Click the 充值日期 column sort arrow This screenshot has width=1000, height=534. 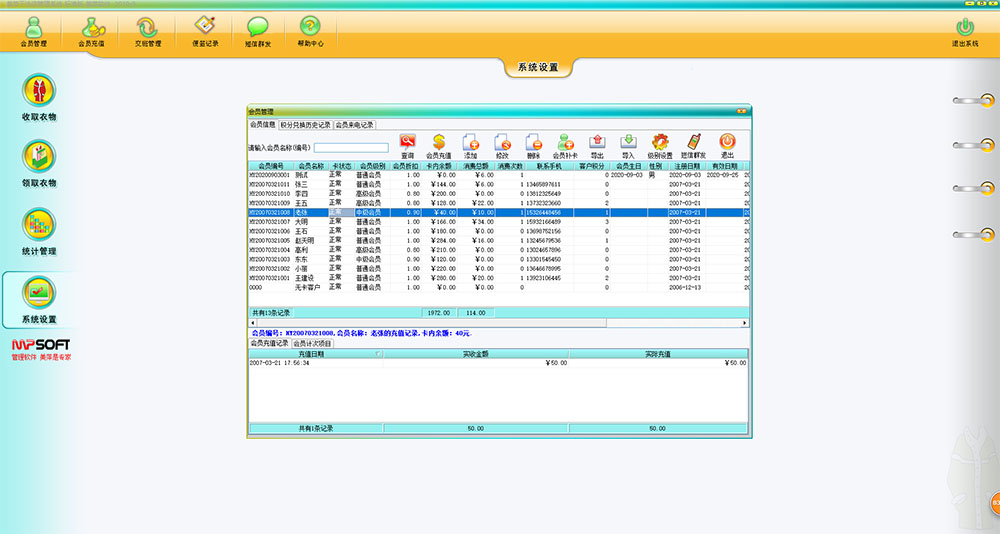pyautogui.click(x=376, y=354)
